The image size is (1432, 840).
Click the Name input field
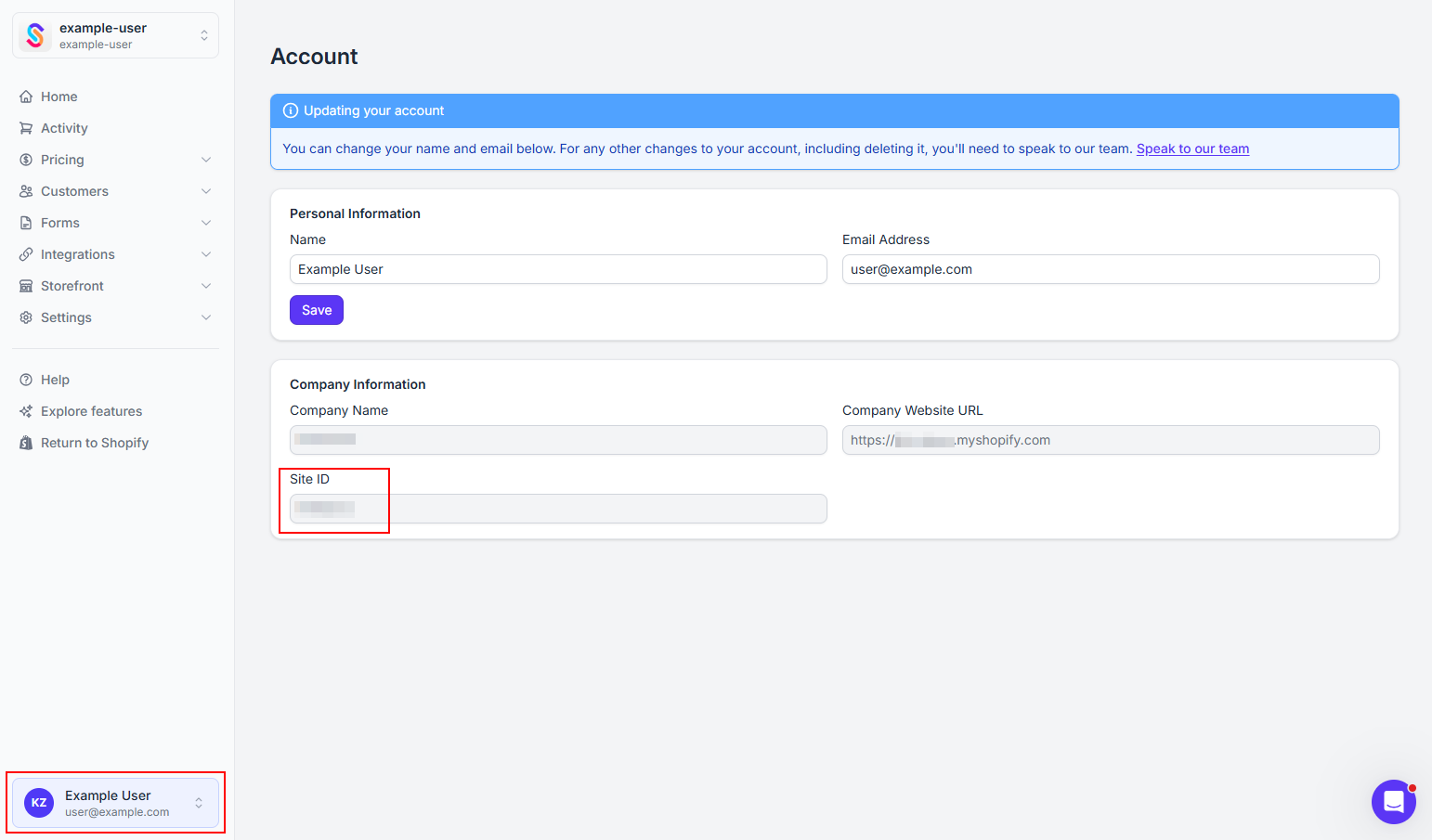click(558, 269)
